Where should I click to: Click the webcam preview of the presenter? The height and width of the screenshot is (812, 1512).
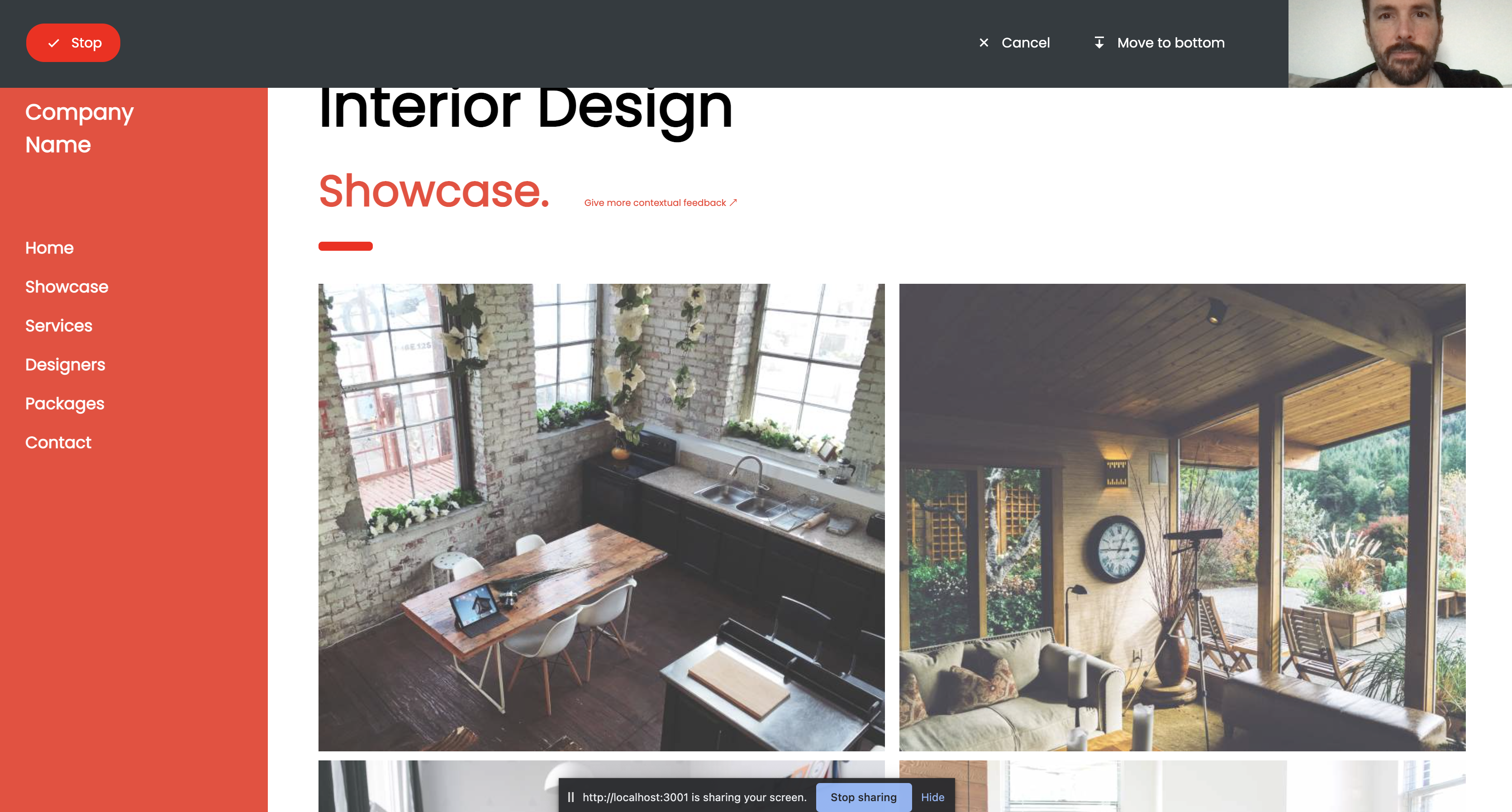[1400, 43]
